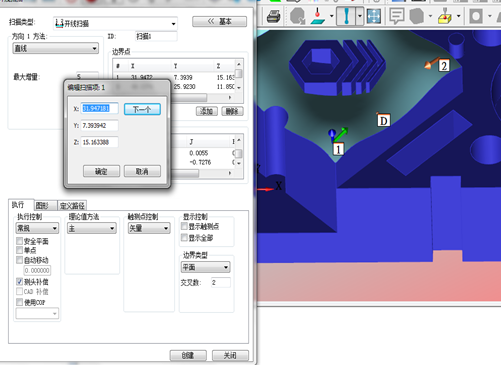Click the yellow block with probe icon
Image resolution: width=501 pixels, height=365 pixels.
point(445,16)
